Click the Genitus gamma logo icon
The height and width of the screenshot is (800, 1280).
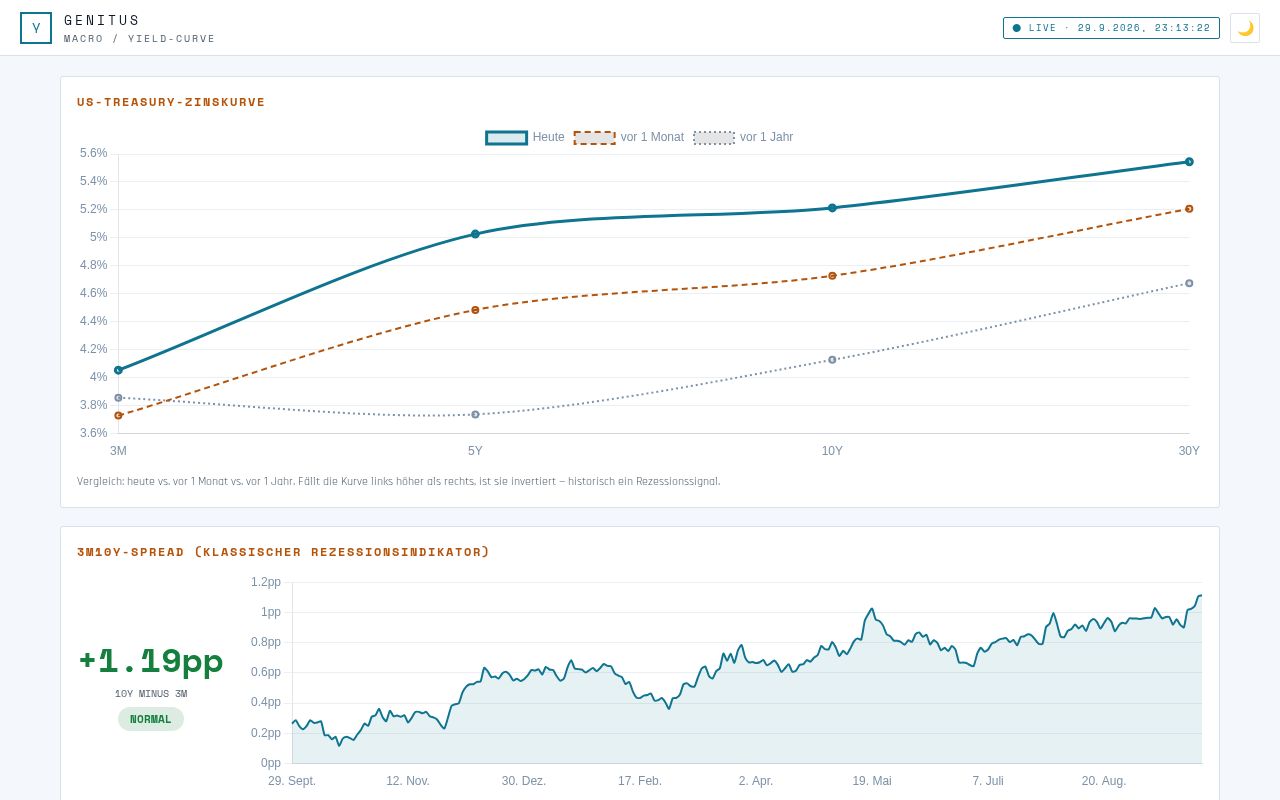pos(36,28)
